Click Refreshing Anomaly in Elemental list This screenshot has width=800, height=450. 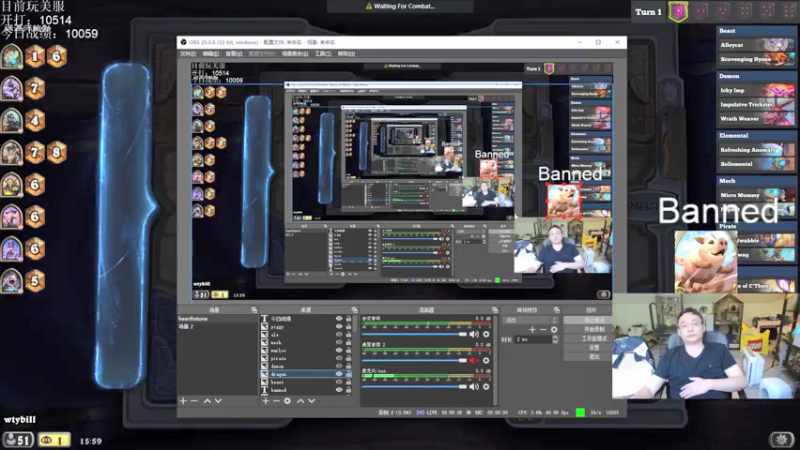point(757,149)
